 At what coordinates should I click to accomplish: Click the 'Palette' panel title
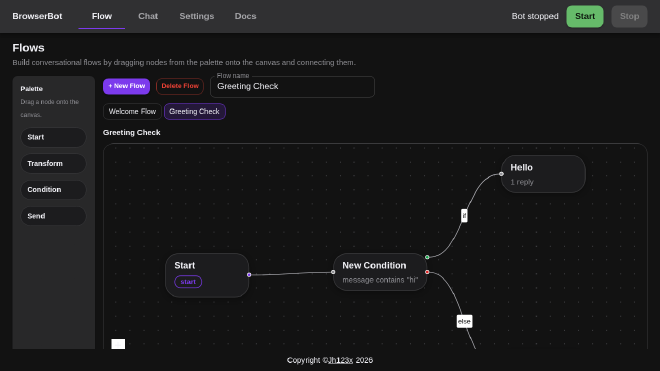32,89
